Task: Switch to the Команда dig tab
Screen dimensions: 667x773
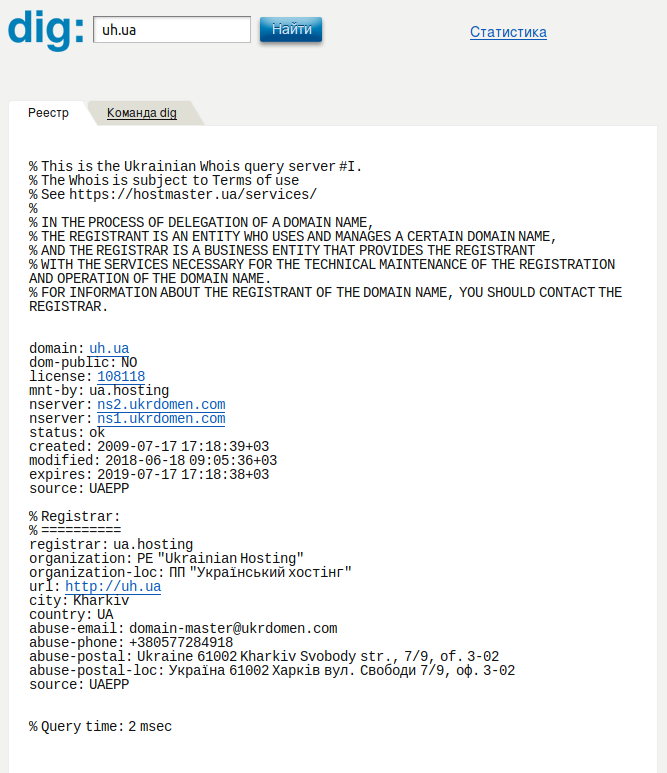Action: pos(142,113)
